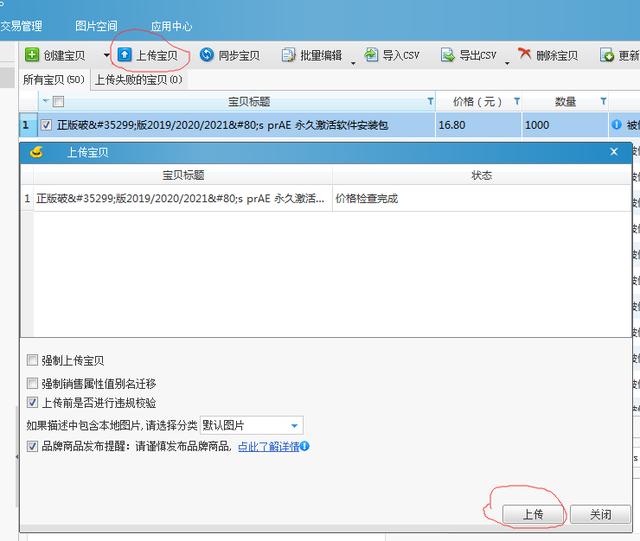The width and height of the screenshot is (640, 541).
Task: Expand the 导出CSV dropdown arrow
Action: pos(506,61)
